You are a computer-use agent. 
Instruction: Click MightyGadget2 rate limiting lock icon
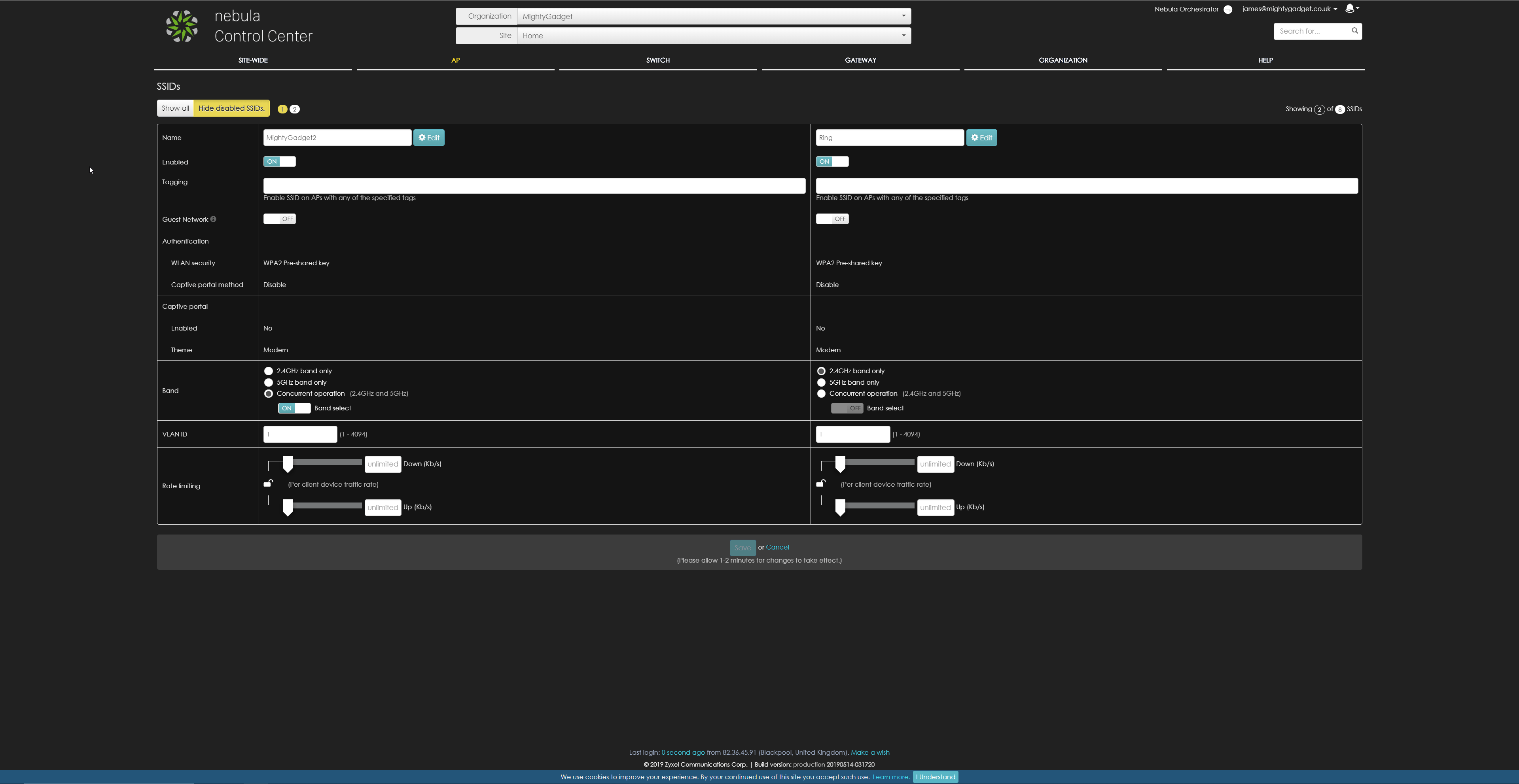[268, 484]
